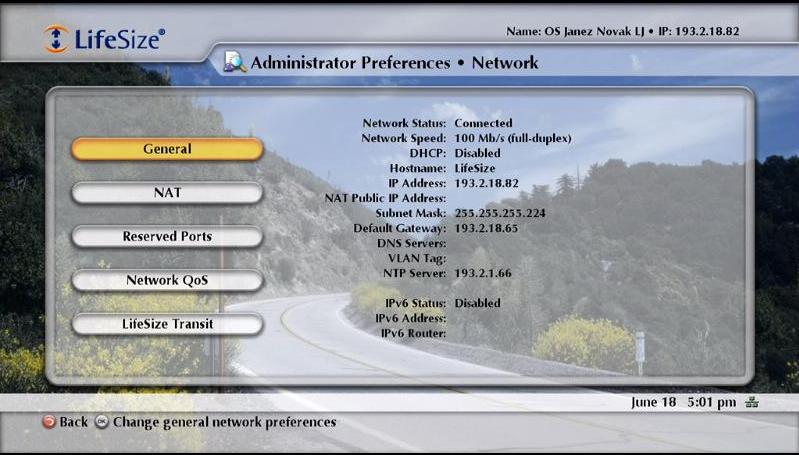The width and height of the screenshot is (799, 455).
Task: Click the network status icon beside the clock
Action: [752, 403]
